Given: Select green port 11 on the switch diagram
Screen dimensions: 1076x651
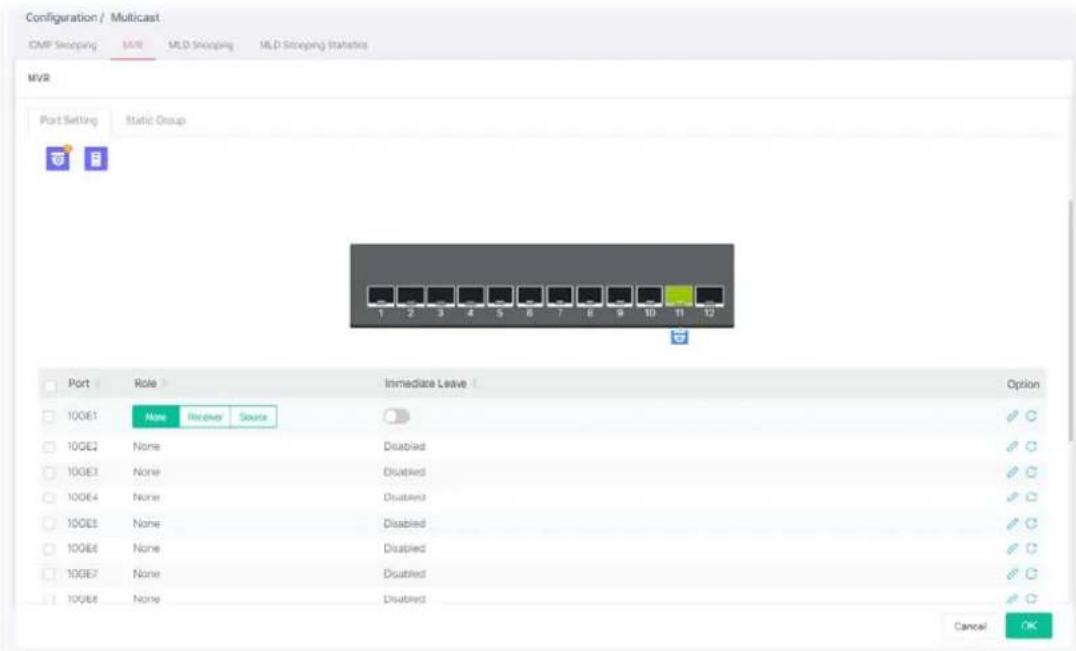Looking at the screenshot, I should coord(679,296).
